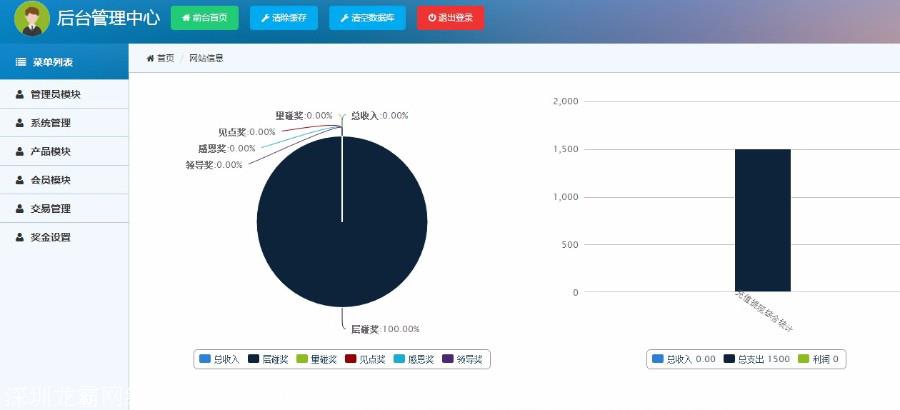Click the user icon beside 奖金设置
The height and width of the screenshot is (410, 900).
coord(20,238)
